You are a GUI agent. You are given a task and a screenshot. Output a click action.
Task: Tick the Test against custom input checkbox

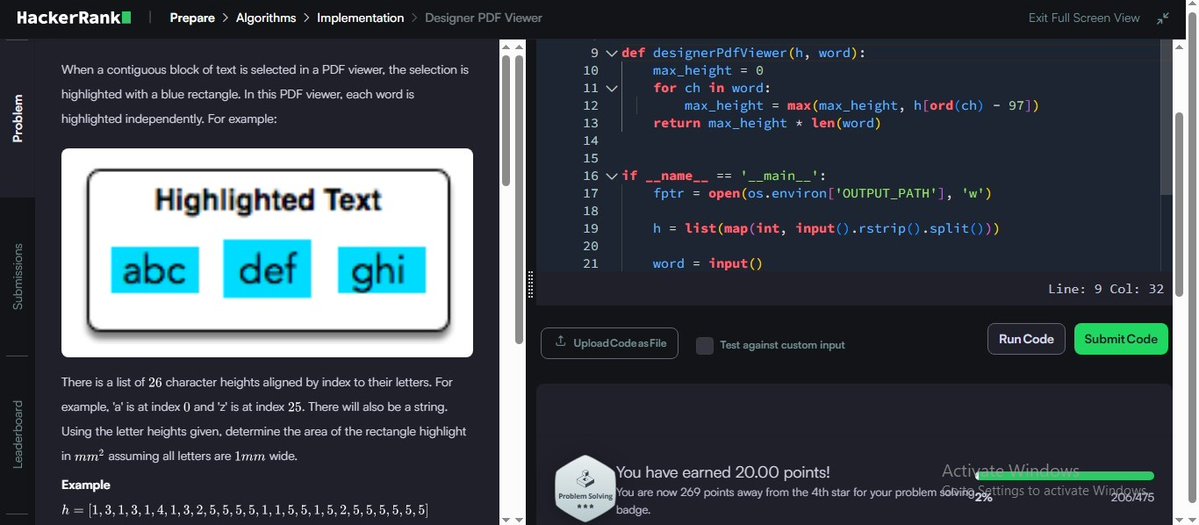click(704, 345)
